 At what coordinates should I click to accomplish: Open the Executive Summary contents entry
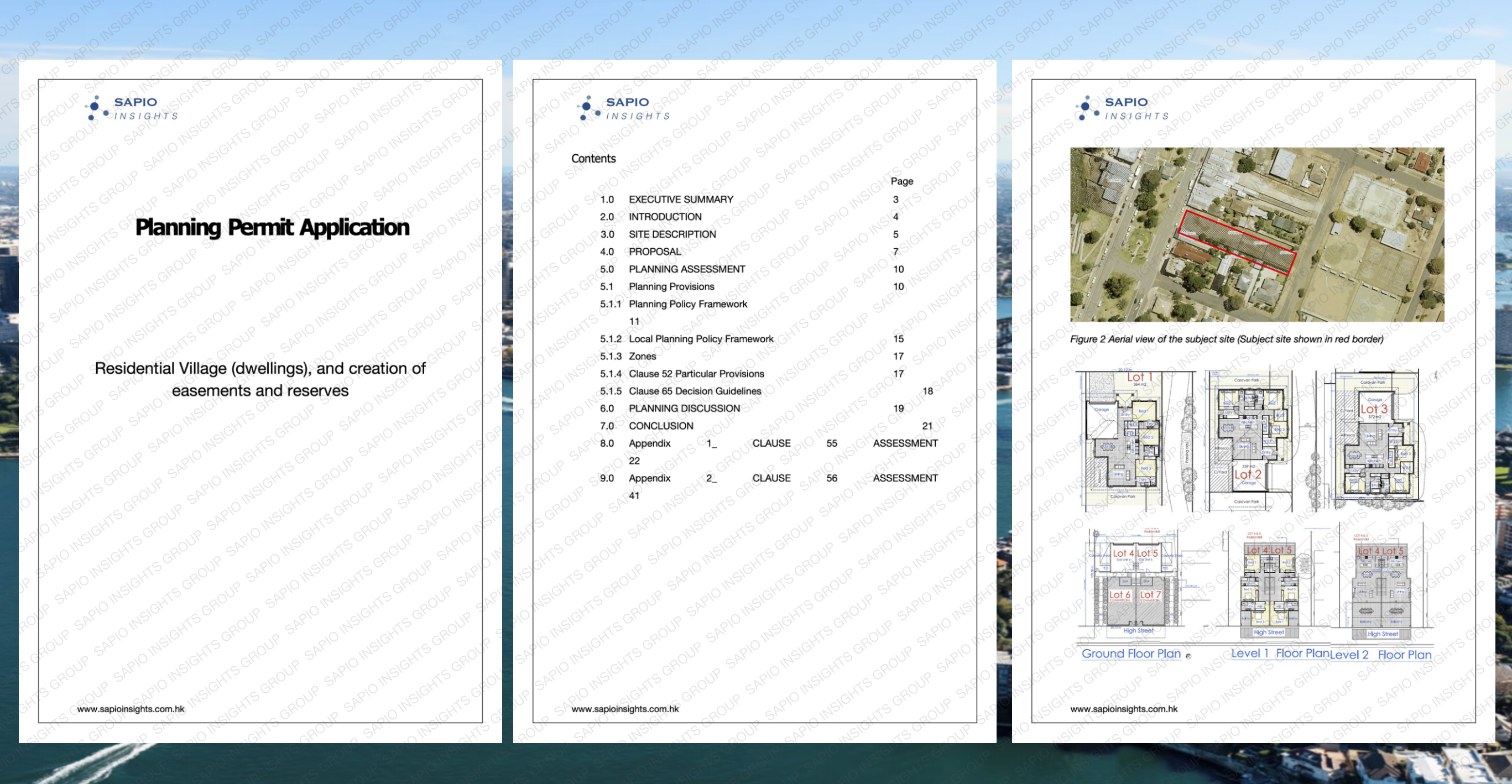680,200
